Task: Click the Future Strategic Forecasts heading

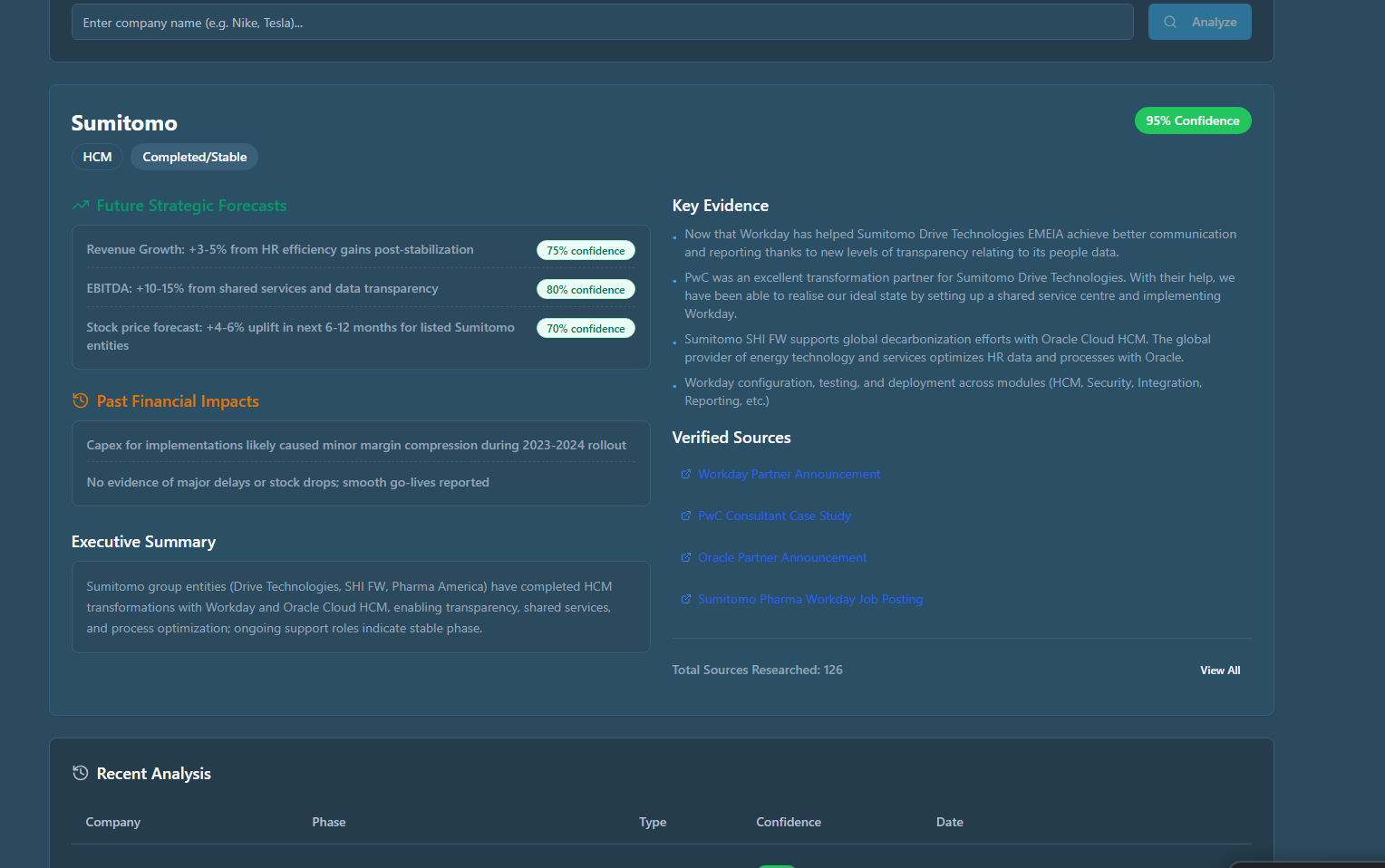Action: pos(191,206)
